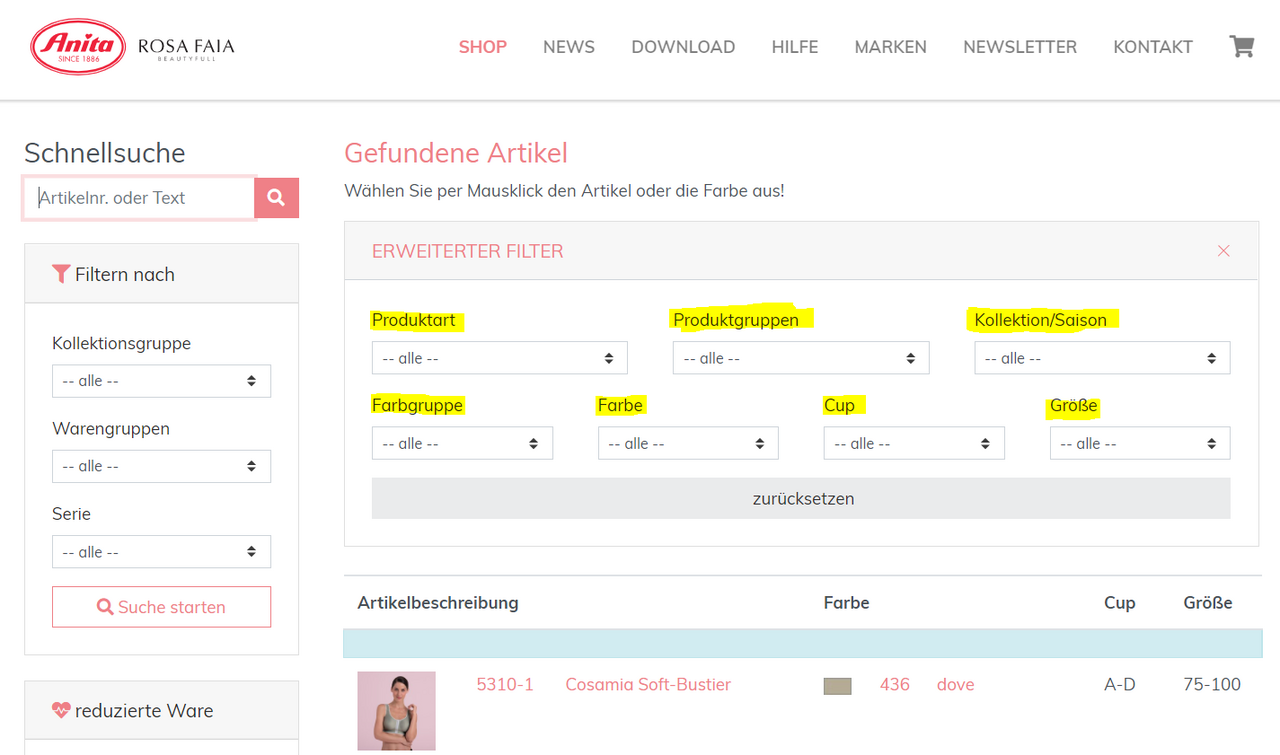Click the magnifier search button

276,198
